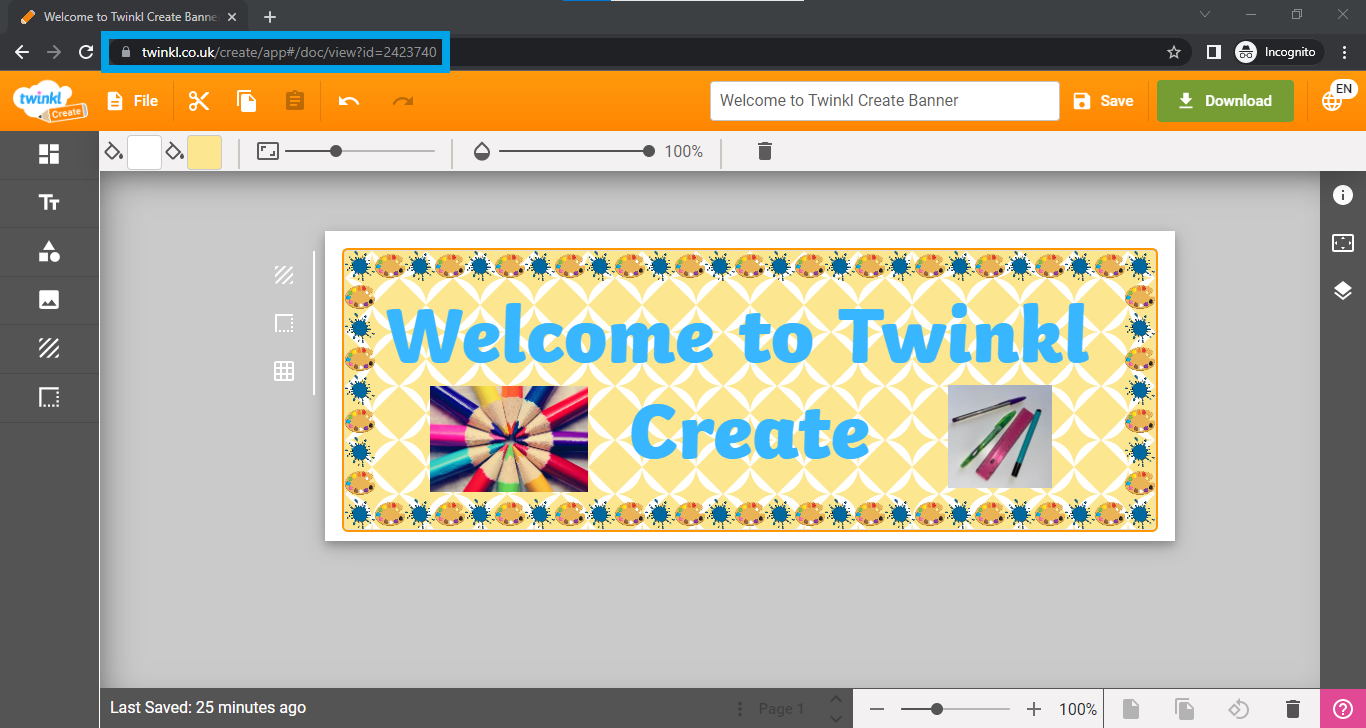Open the Backgrounds panel in sidebar
1366x728 pixels.
click(49, 349)
